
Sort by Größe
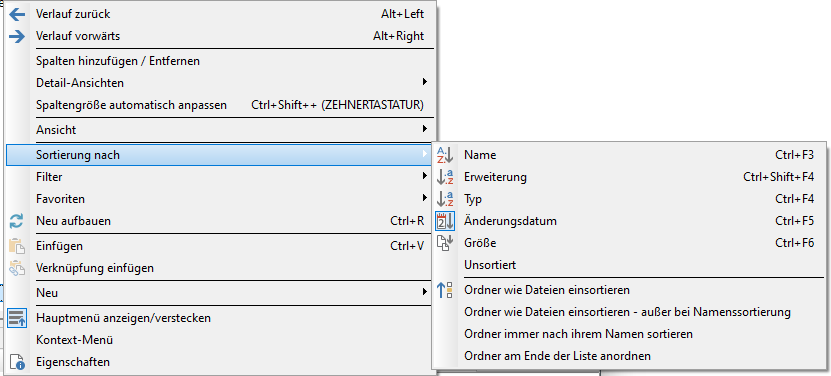pos(629,243)
